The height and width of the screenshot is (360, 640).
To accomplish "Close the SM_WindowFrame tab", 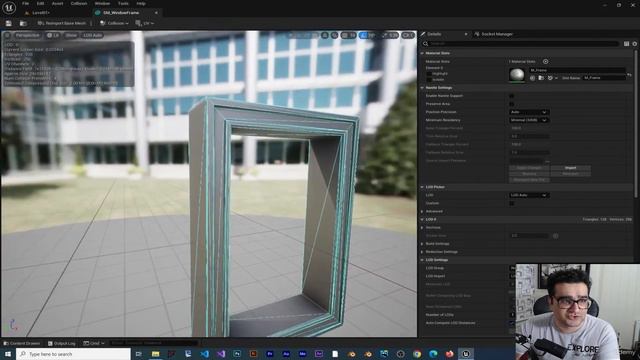I will point(156,13).
